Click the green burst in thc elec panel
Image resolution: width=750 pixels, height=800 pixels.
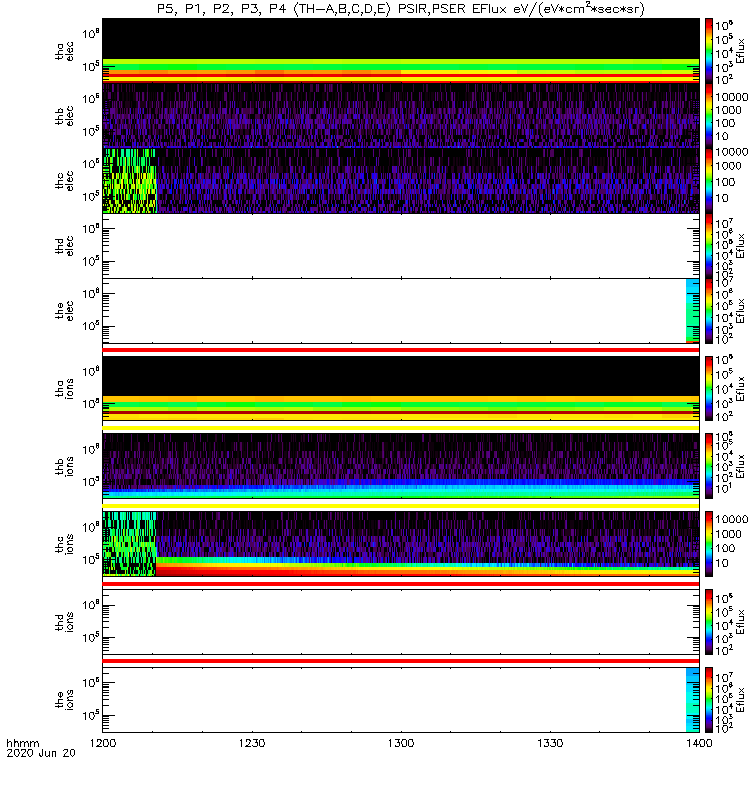click(x=130, y=181)
